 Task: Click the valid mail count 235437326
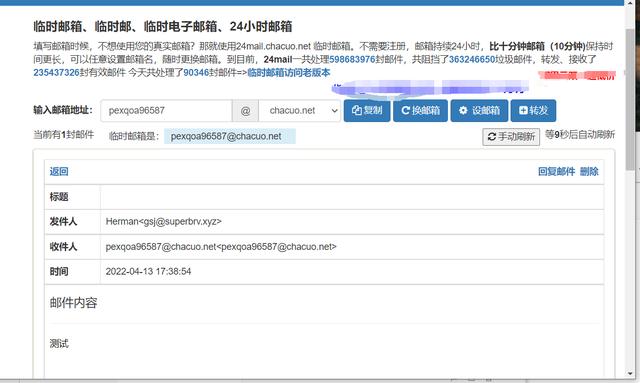(x=56, y=73)
